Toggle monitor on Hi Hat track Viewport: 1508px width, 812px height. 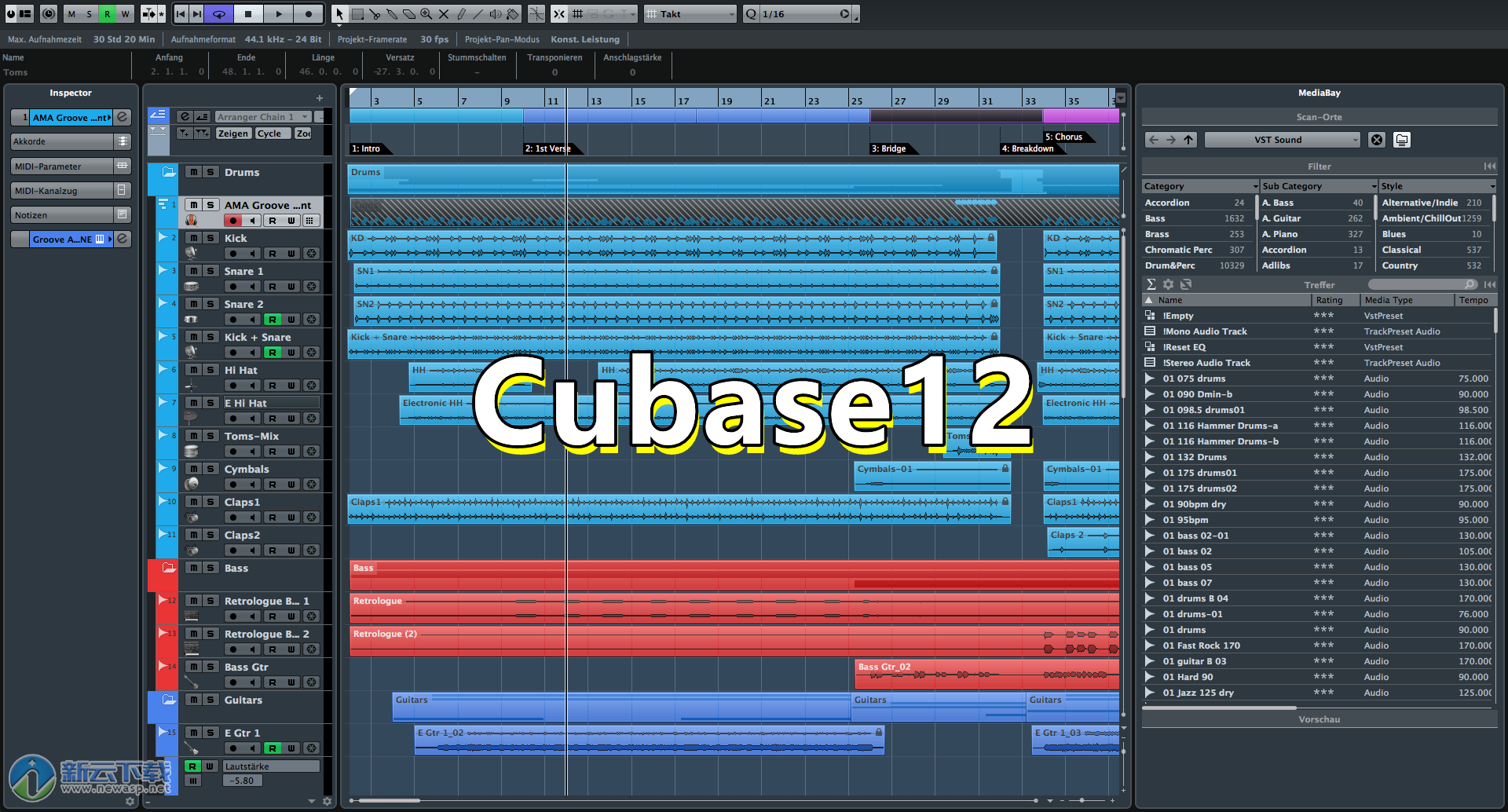pyautogui.click(x=252, y=386)
